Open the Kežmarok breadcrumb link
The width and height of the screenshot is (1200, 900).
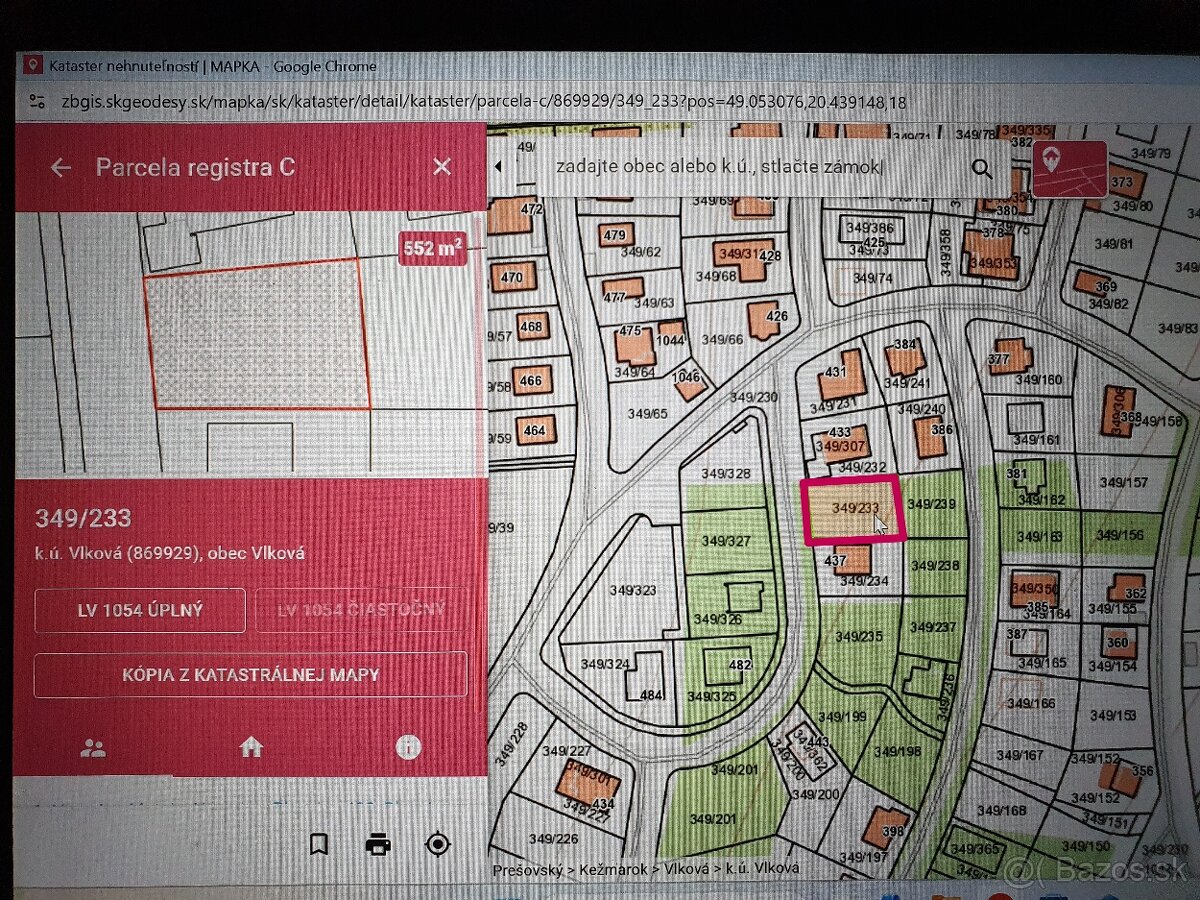click(x=615, y=871)
